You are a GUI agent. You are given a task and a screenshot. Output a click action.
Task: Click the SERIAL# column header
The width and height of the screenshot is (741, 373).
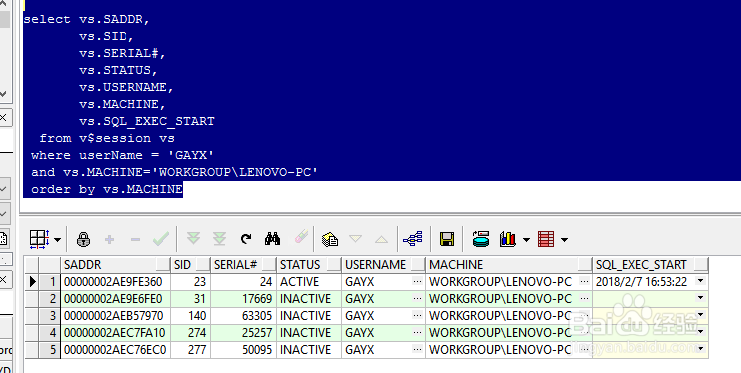[x=243, y=265]
